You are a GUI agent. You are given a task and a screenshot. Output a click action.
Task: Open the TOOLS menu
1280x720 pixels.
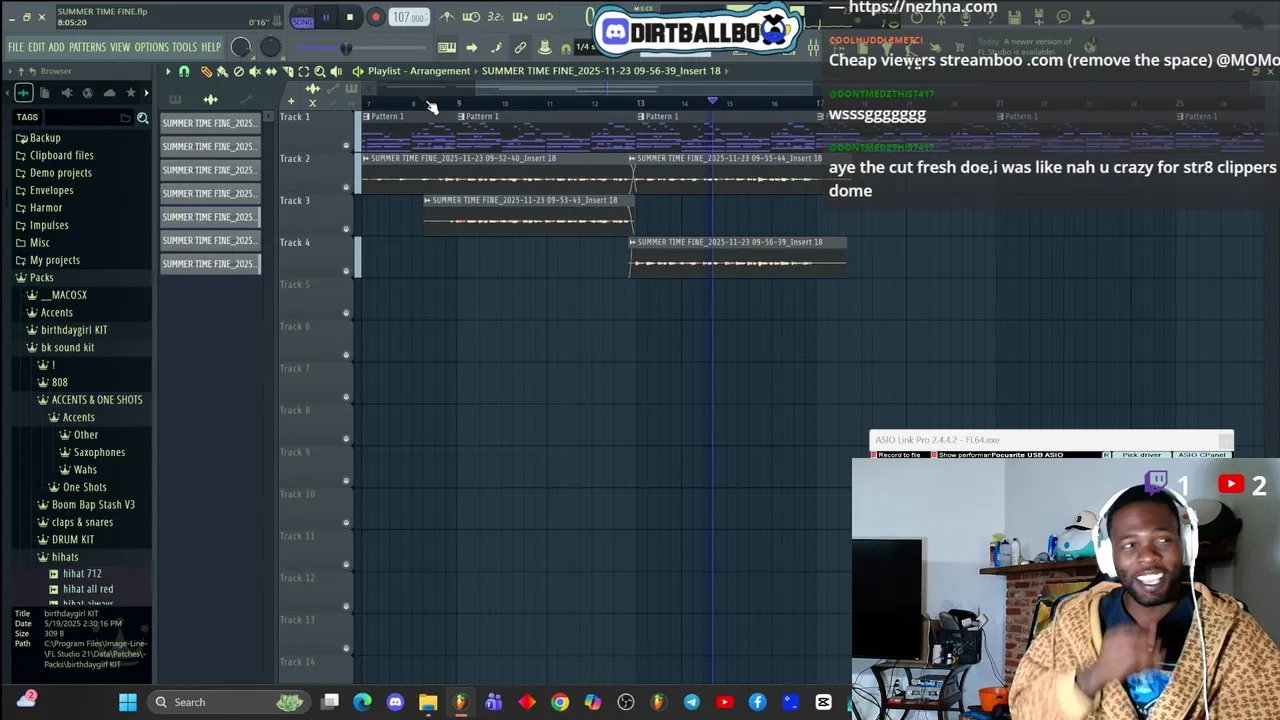tap(184, 47)
